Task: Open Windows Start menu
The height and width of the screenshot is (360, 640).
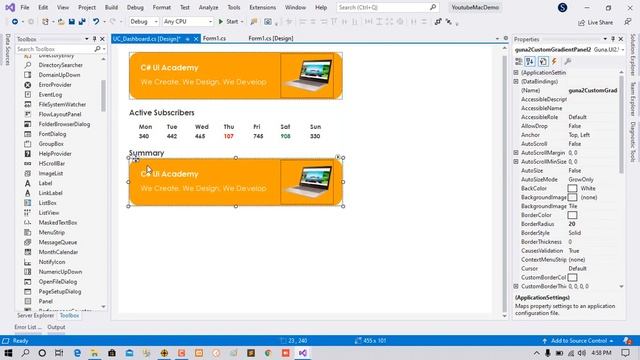Action: (8, 353)
